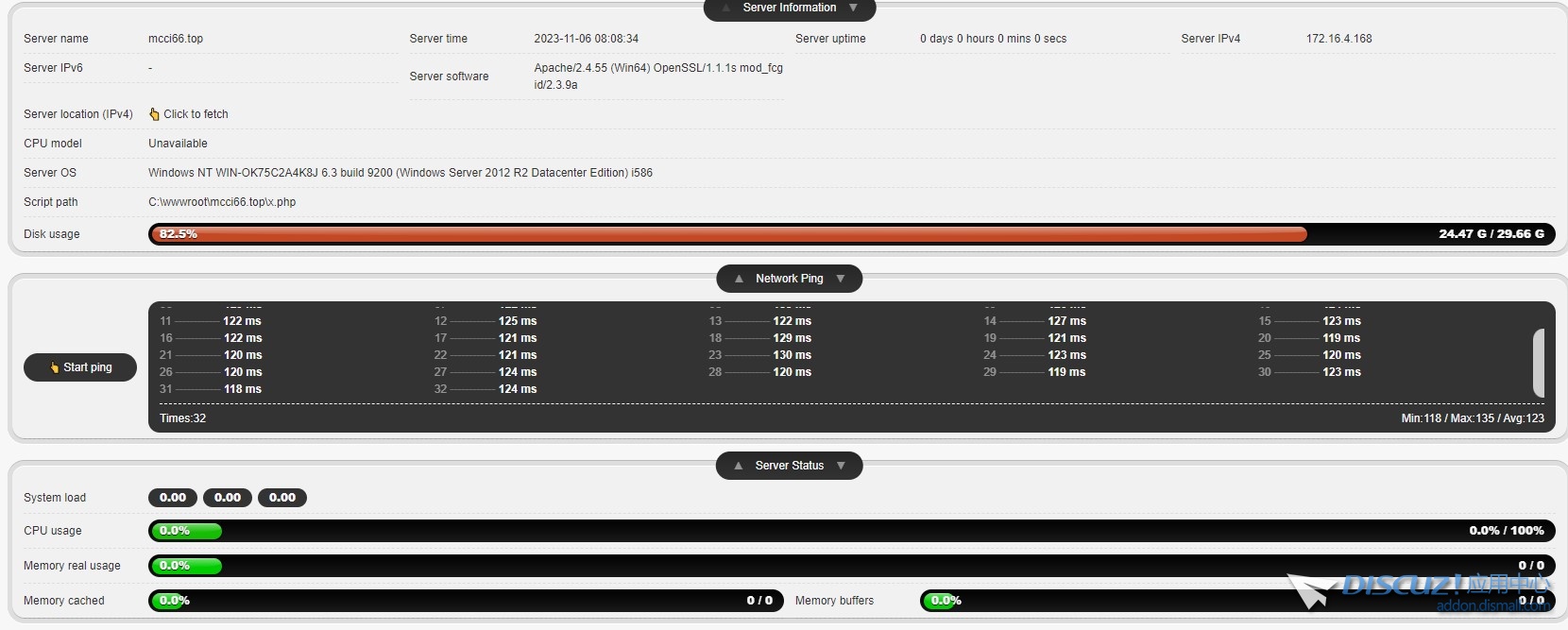Click the ping results scrollbar
The height and width of the screenshot is (630, 1568).
tap(1539, 363)
